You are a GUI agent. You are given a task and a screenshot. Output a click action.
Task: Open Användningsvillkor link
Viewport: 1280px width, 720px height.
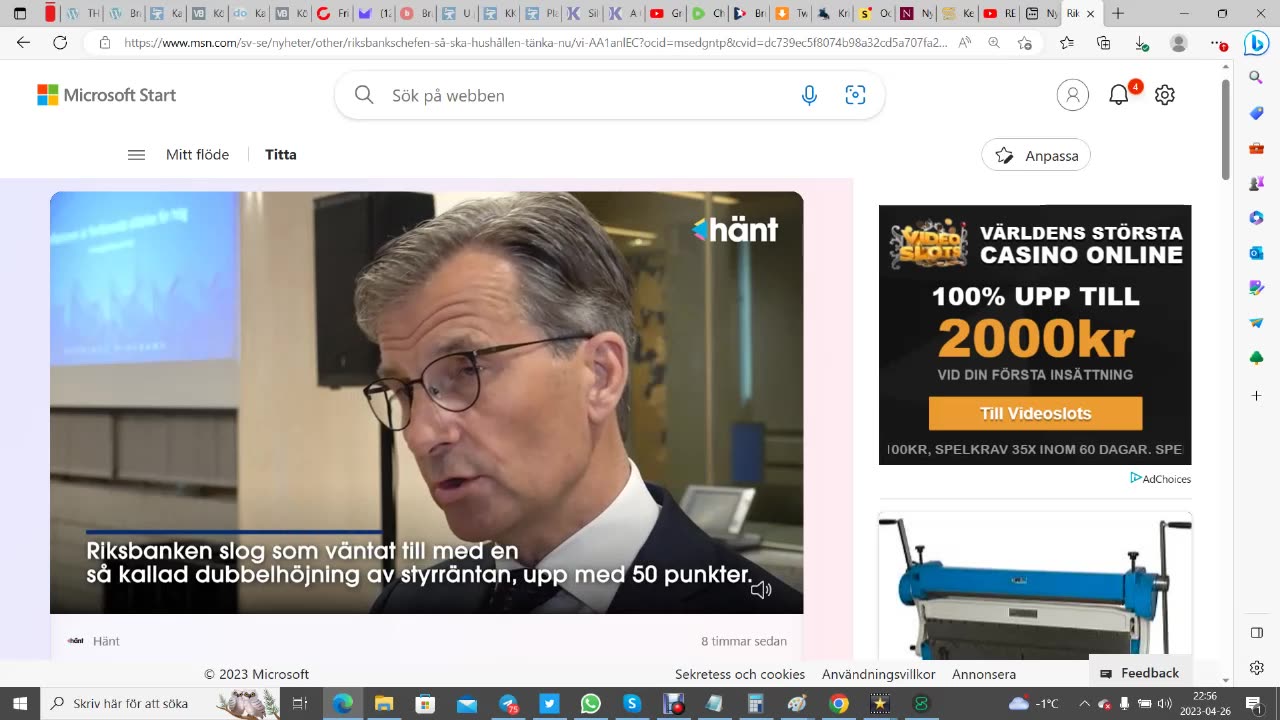point(879,674)
